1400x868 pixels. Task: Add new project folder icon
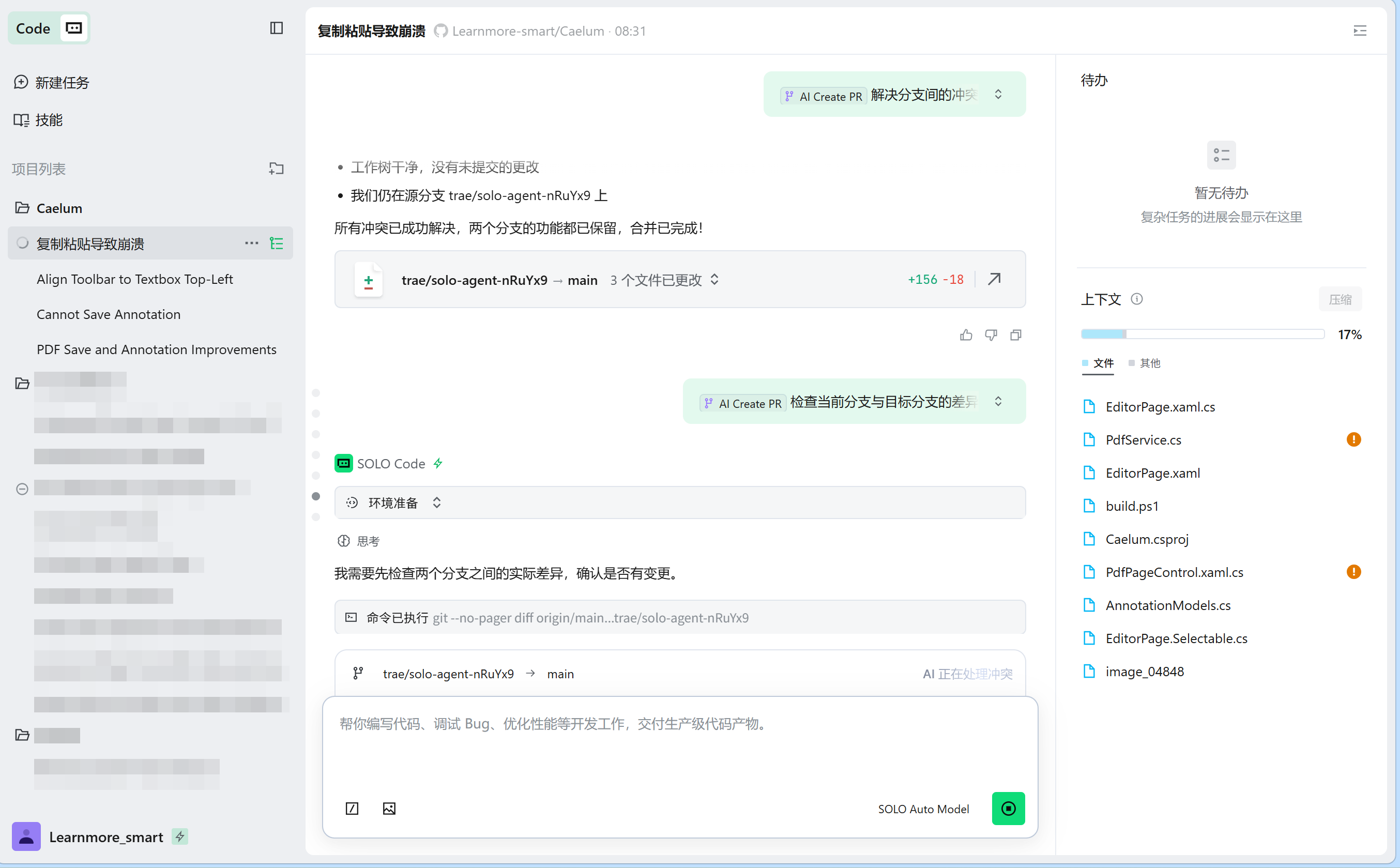(x=276, y=168)
